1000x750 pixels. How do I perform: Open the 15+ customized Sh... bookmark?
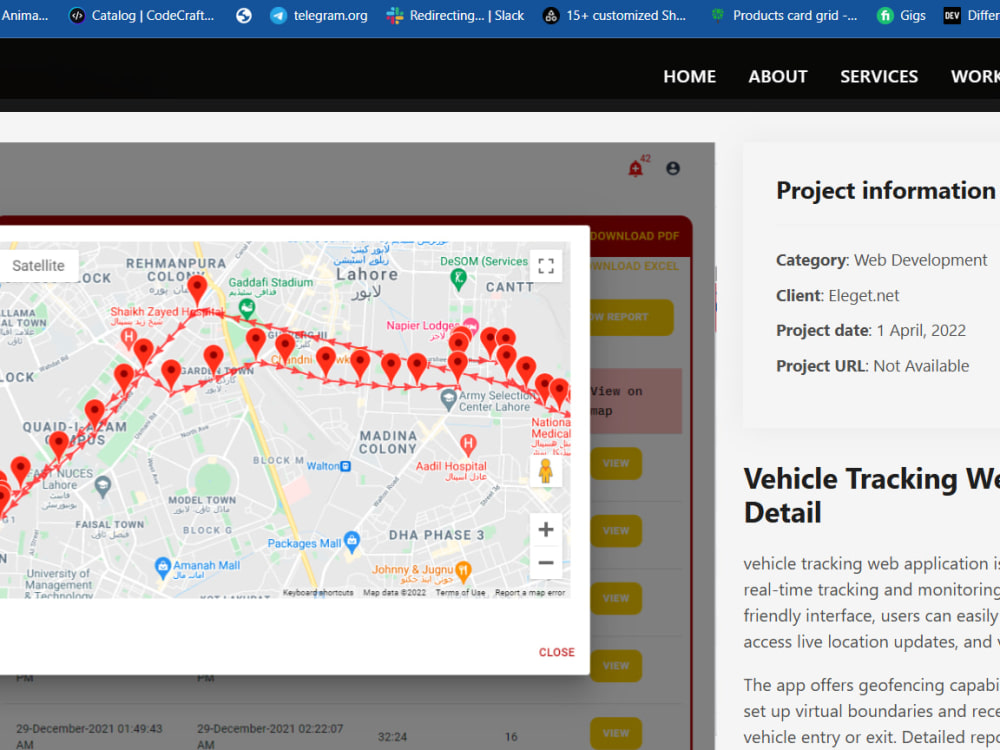tap(614, 15)
